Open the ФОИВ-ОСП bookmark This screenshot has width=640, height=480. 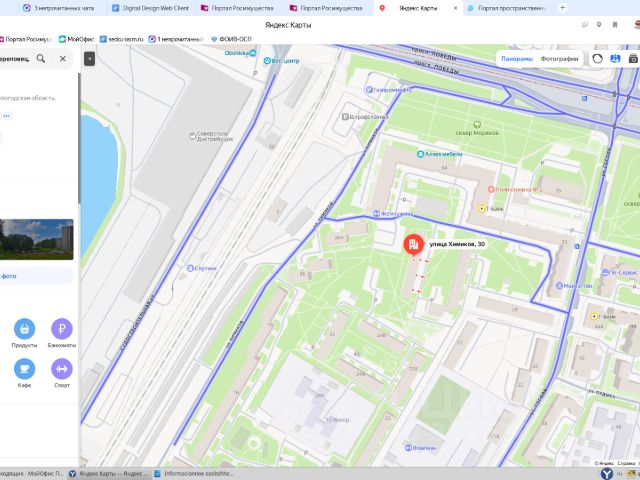pyautogui.click(x=231, y=39)
